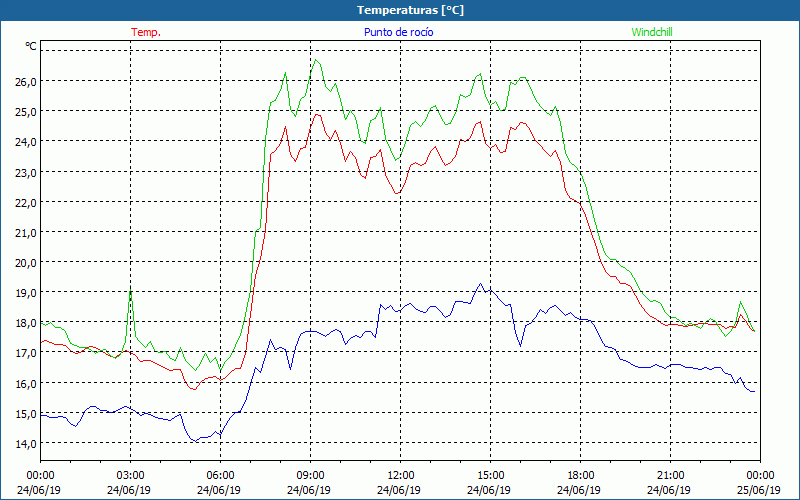Select the blue Punto de rocío legend label
The image size is (800, 500).
[x=398, y=32]
